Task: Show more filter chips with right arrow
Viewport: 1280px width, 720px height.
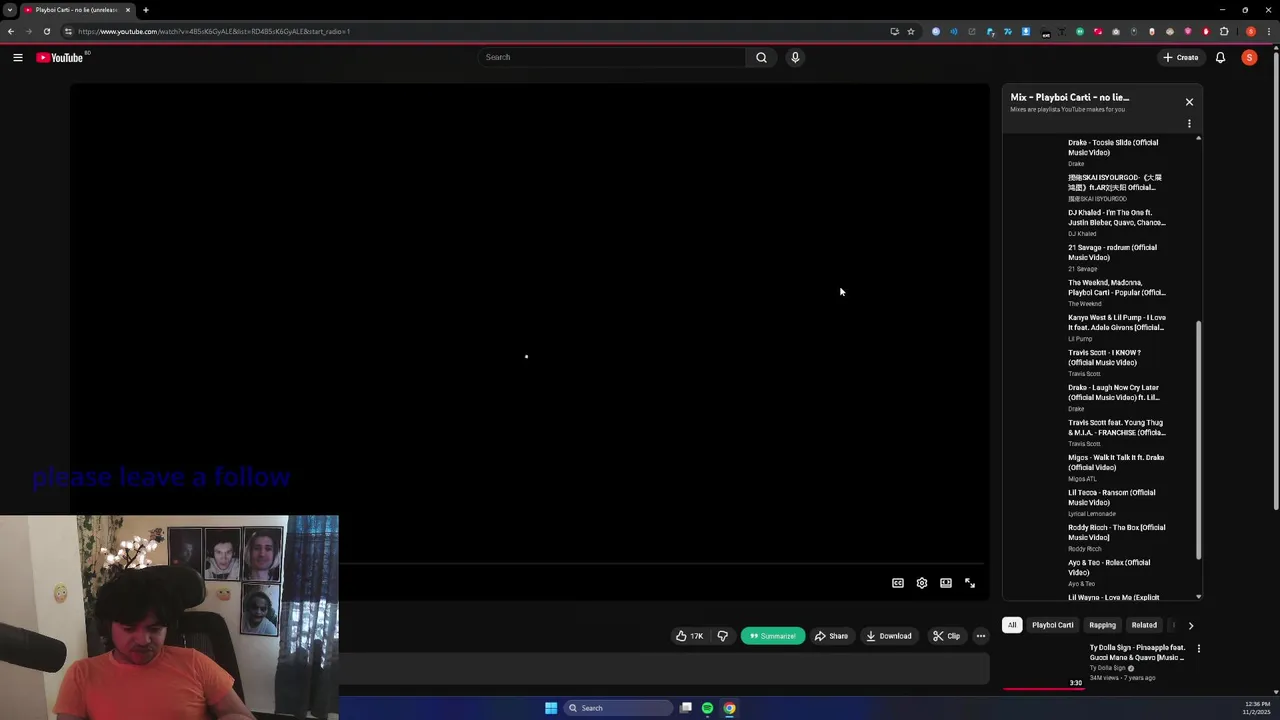Action: (1190, 625)
